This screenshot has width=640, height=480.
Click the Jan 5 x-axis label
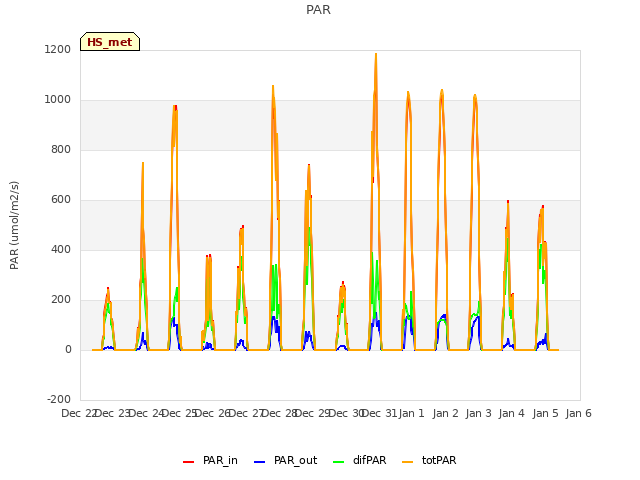(545, 413)
